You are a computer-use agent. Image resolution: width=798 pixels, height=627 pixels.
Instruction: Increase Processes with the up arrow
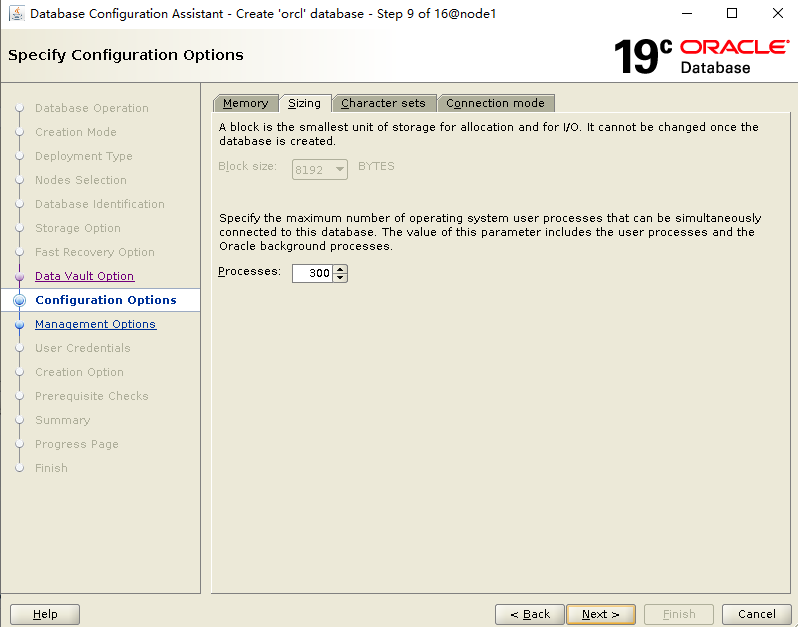(340, 269)
